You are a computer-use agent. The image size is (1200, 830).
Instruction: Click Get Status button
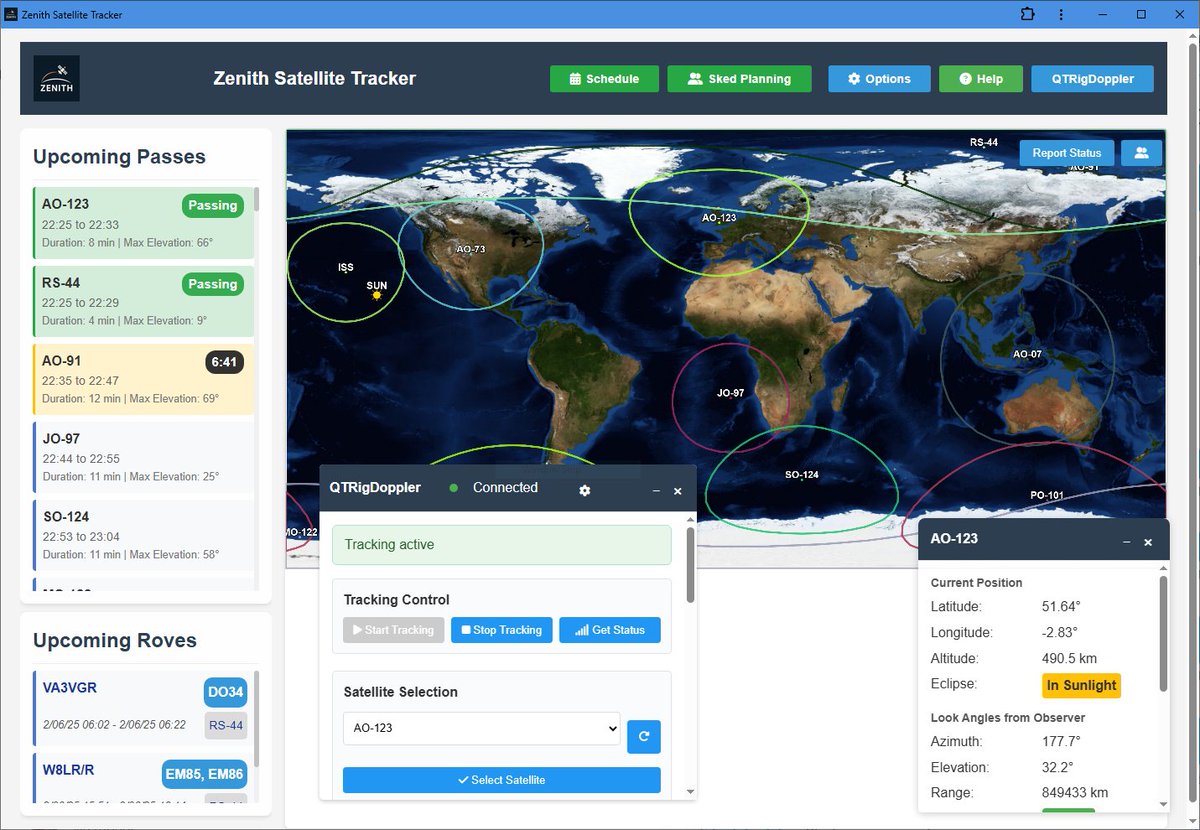point(610,630)
